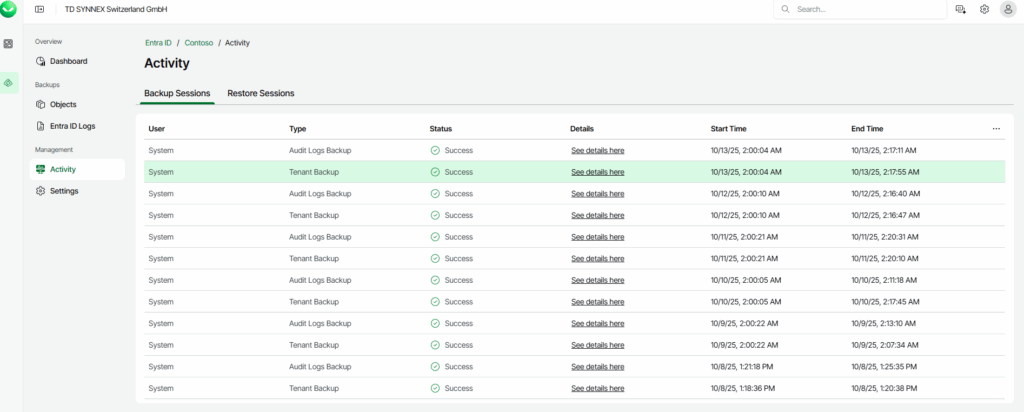Select the green Entra ID rail icon

[x=8, y=82]
